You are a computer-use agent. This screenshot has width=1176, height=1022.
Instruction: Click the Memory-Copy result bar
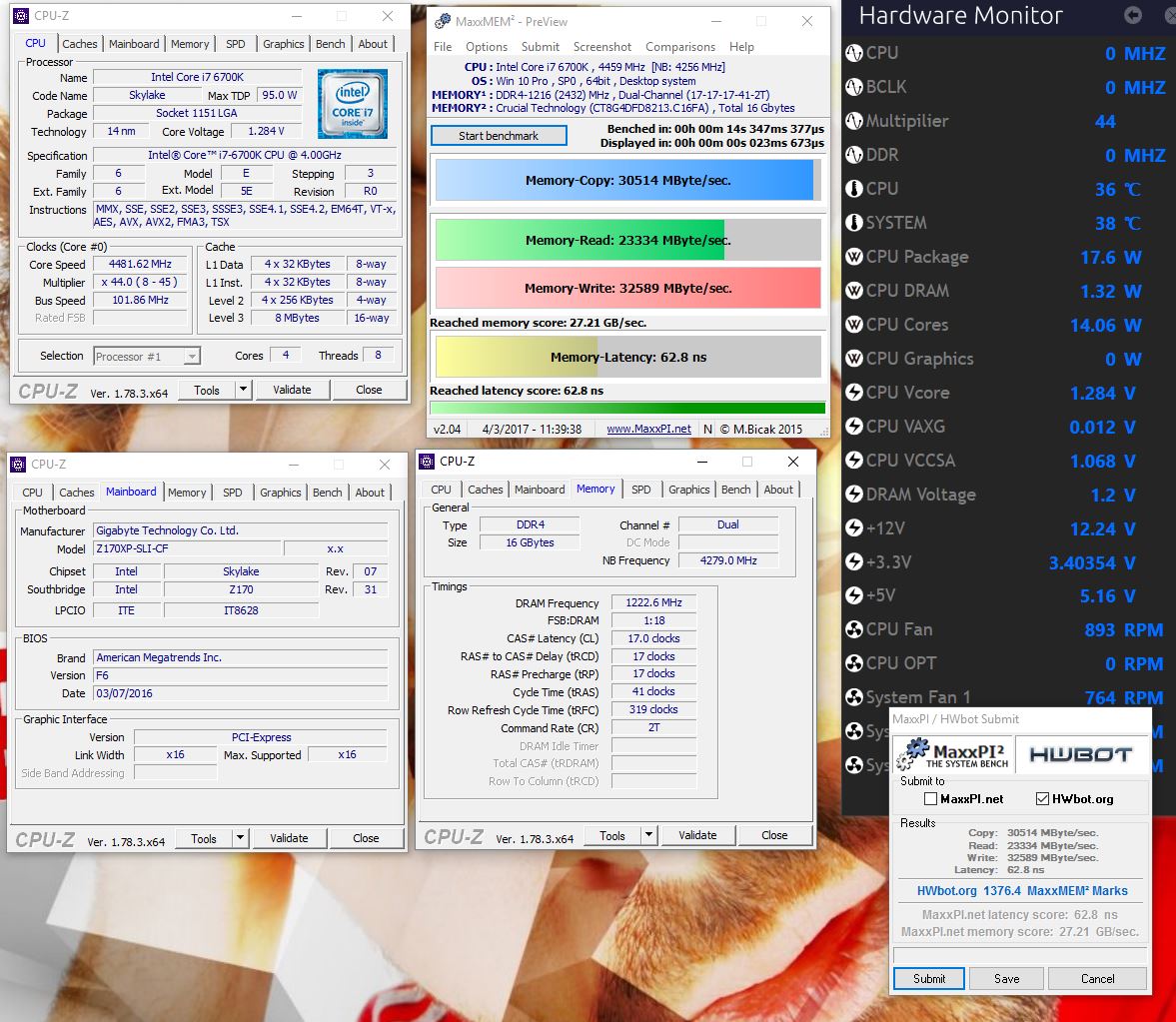click(627, 180)
